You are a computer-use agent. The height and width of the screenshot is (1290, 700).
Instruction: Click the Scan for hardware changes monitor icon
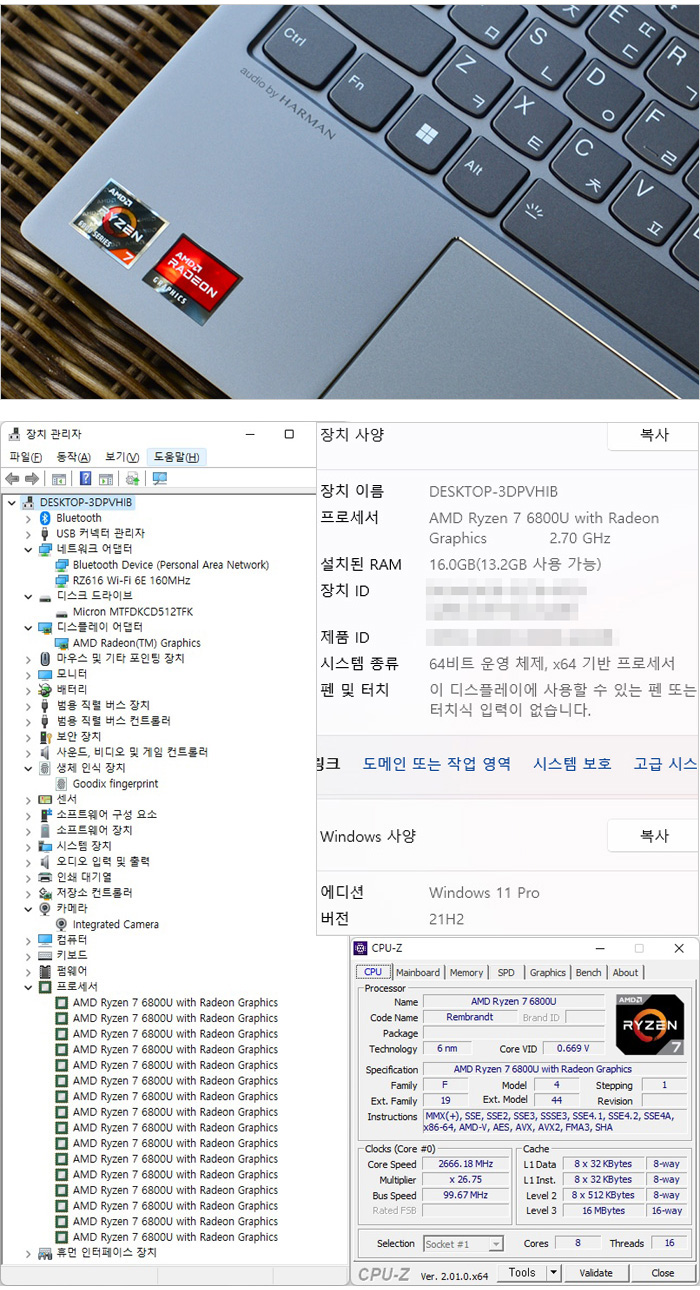pyautogui.click(x=159, y=479)
